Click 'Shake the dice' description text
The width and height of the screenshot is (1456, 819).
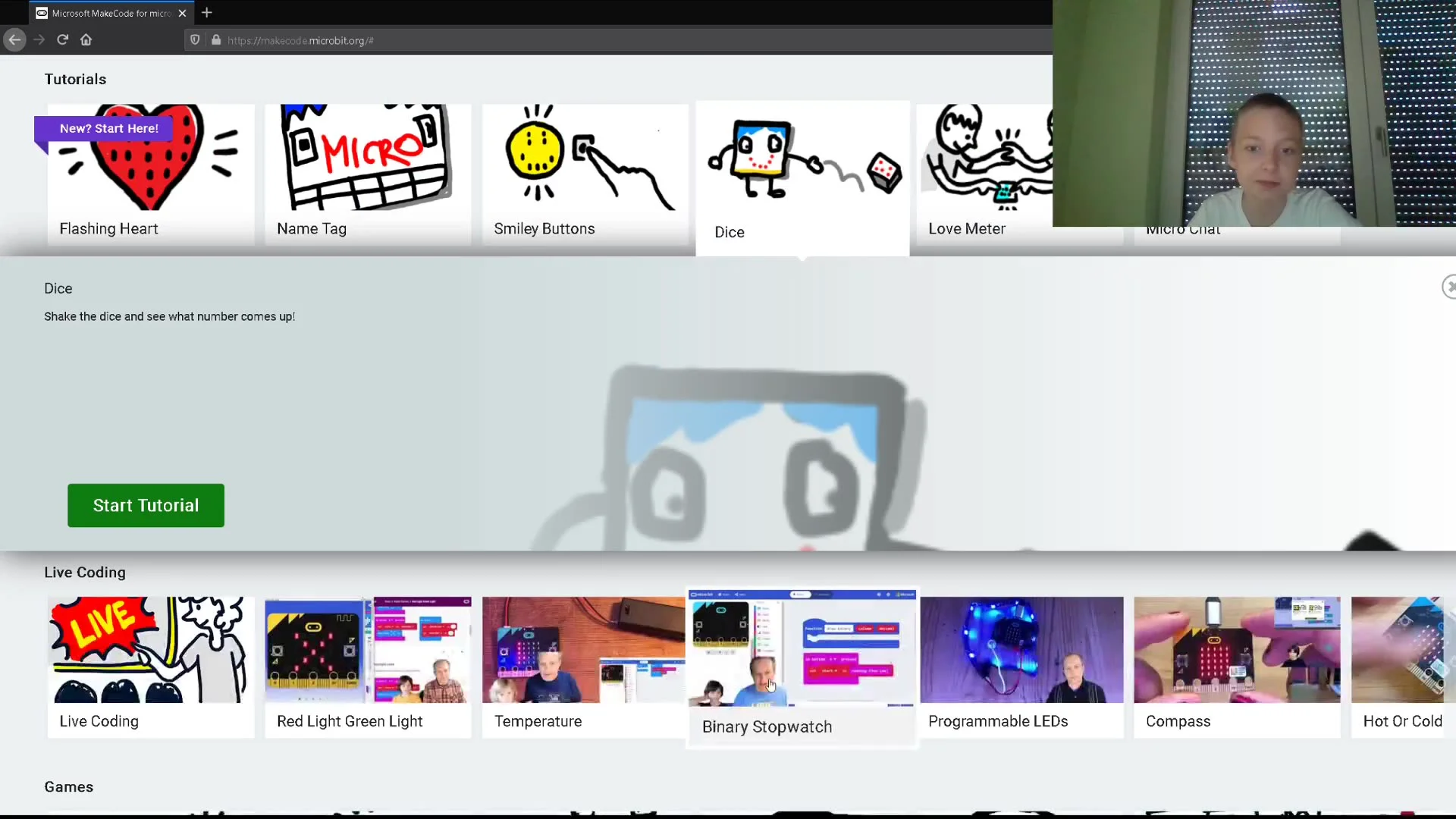pos(169,316)
